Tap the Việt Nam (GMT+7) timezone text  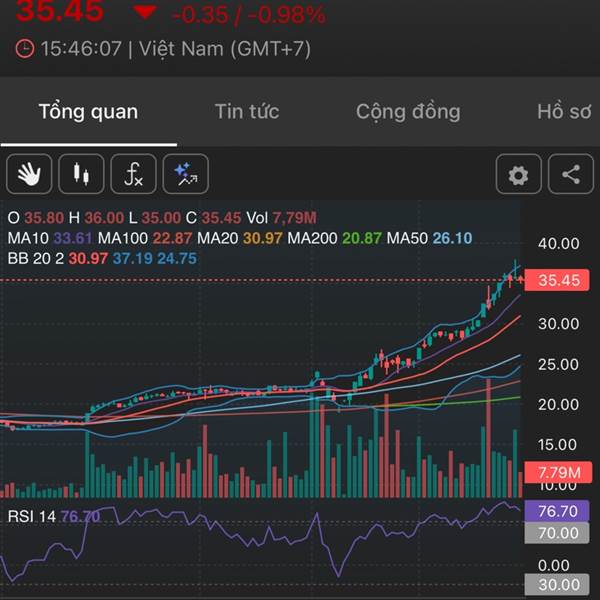click(x=225, y=49)
